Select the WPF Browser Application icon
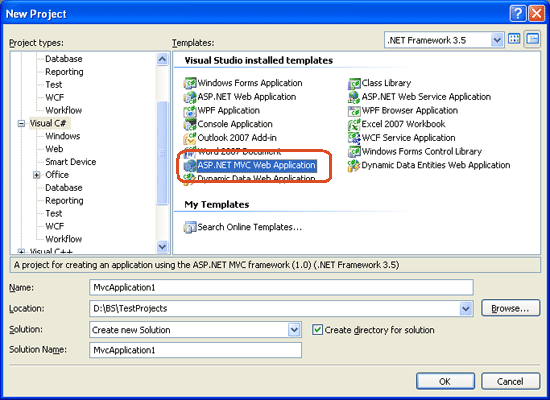Screen dimensions: 550x400 [x=354, y=111]
